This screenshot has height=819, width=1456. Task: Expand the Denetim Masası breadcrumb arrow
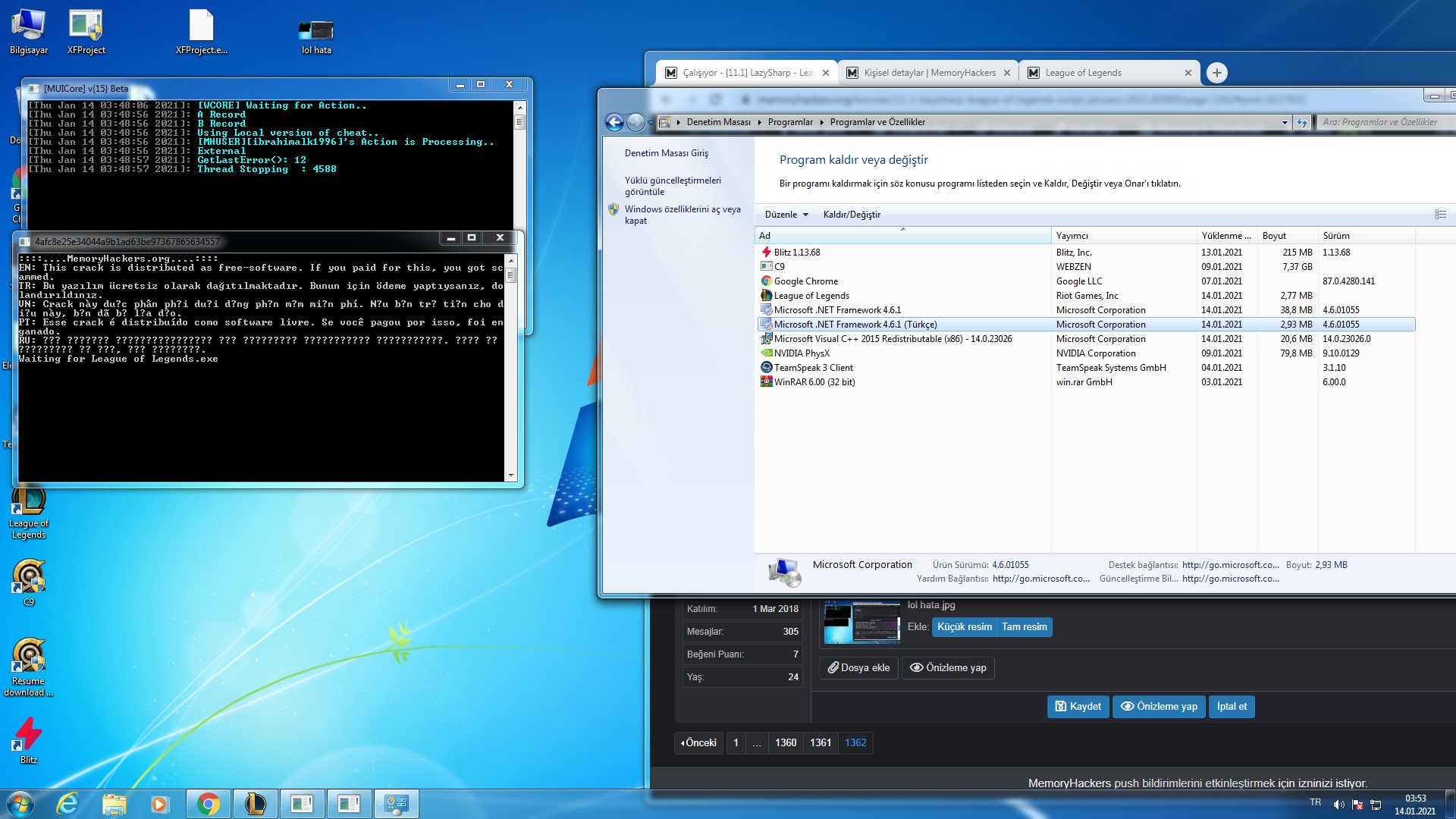[x=760, y=122]
